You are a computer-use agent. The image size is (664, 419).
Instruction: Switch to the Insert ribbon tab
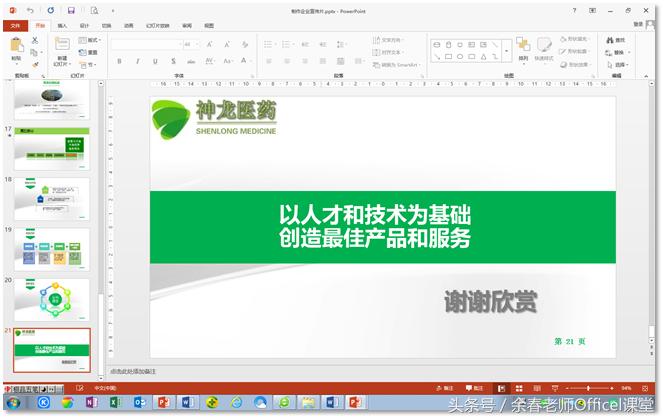click(x=62, y=26)
